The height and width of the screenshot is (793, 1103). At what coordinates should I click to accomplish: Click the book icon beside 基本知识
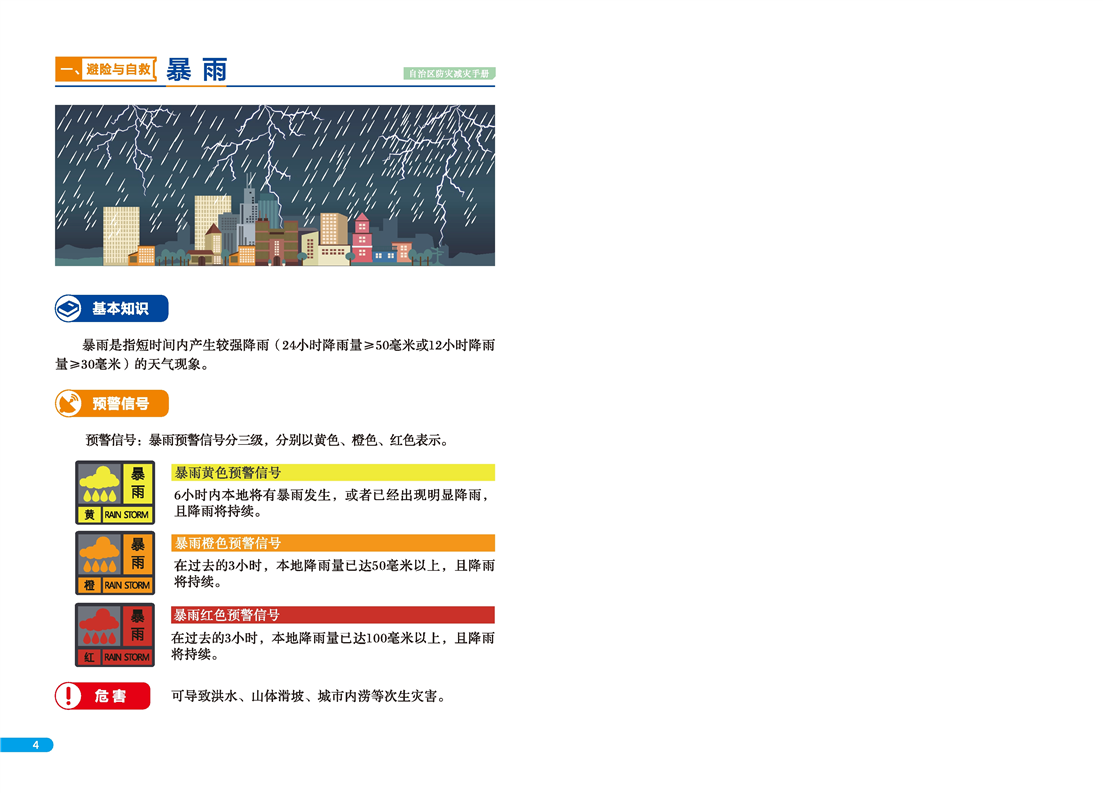click(69, 309)
